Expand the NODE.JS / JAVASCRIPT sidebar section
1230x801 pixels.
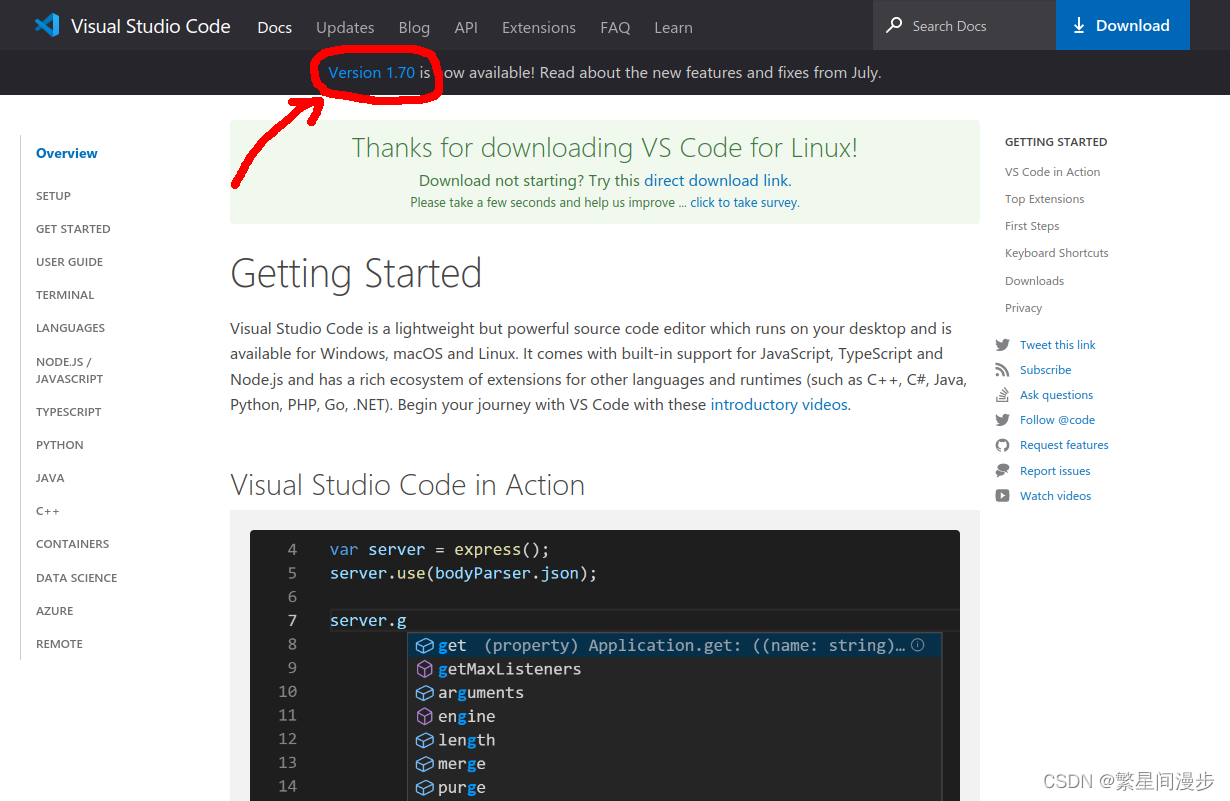[70, 370]
